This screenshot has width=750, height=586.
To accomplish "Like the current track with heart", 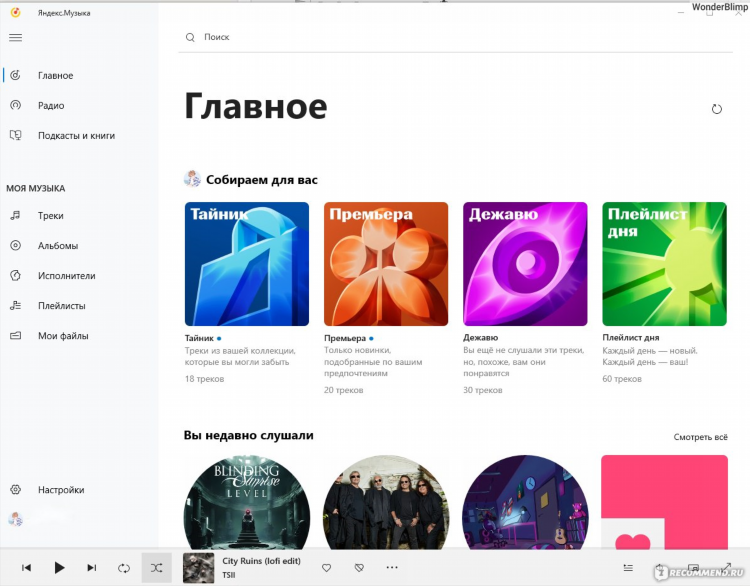I will [x=326, y=568].
